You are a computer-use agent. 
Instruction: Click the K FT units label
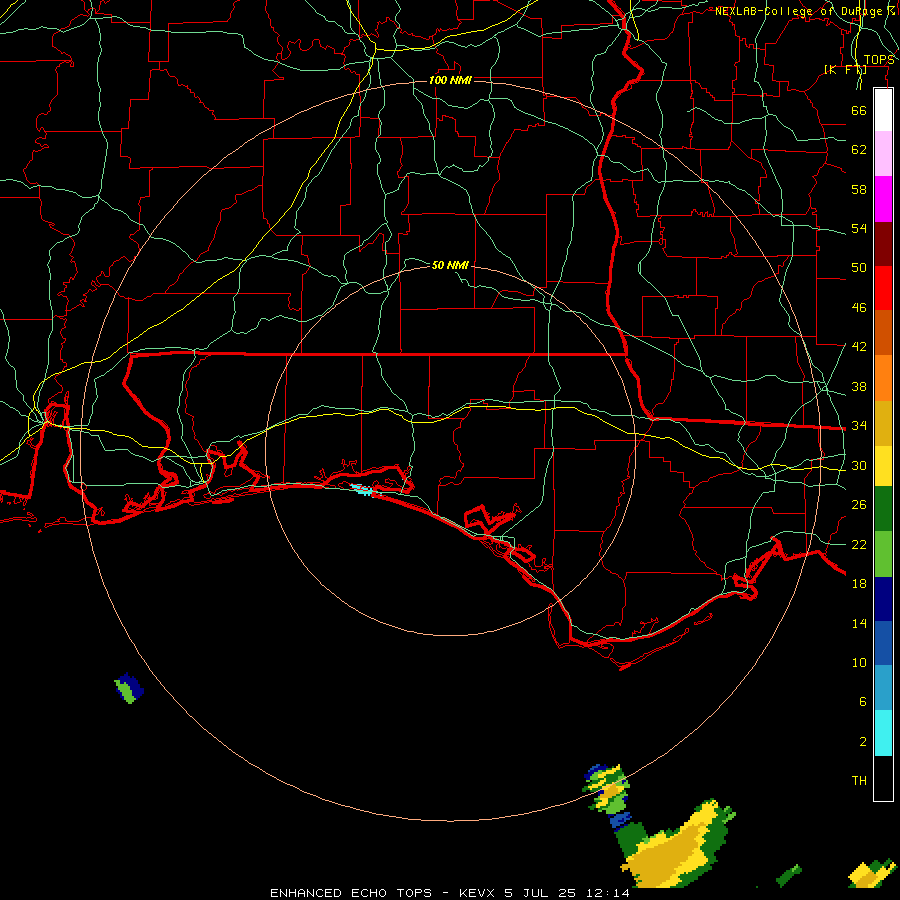[845, 69]
